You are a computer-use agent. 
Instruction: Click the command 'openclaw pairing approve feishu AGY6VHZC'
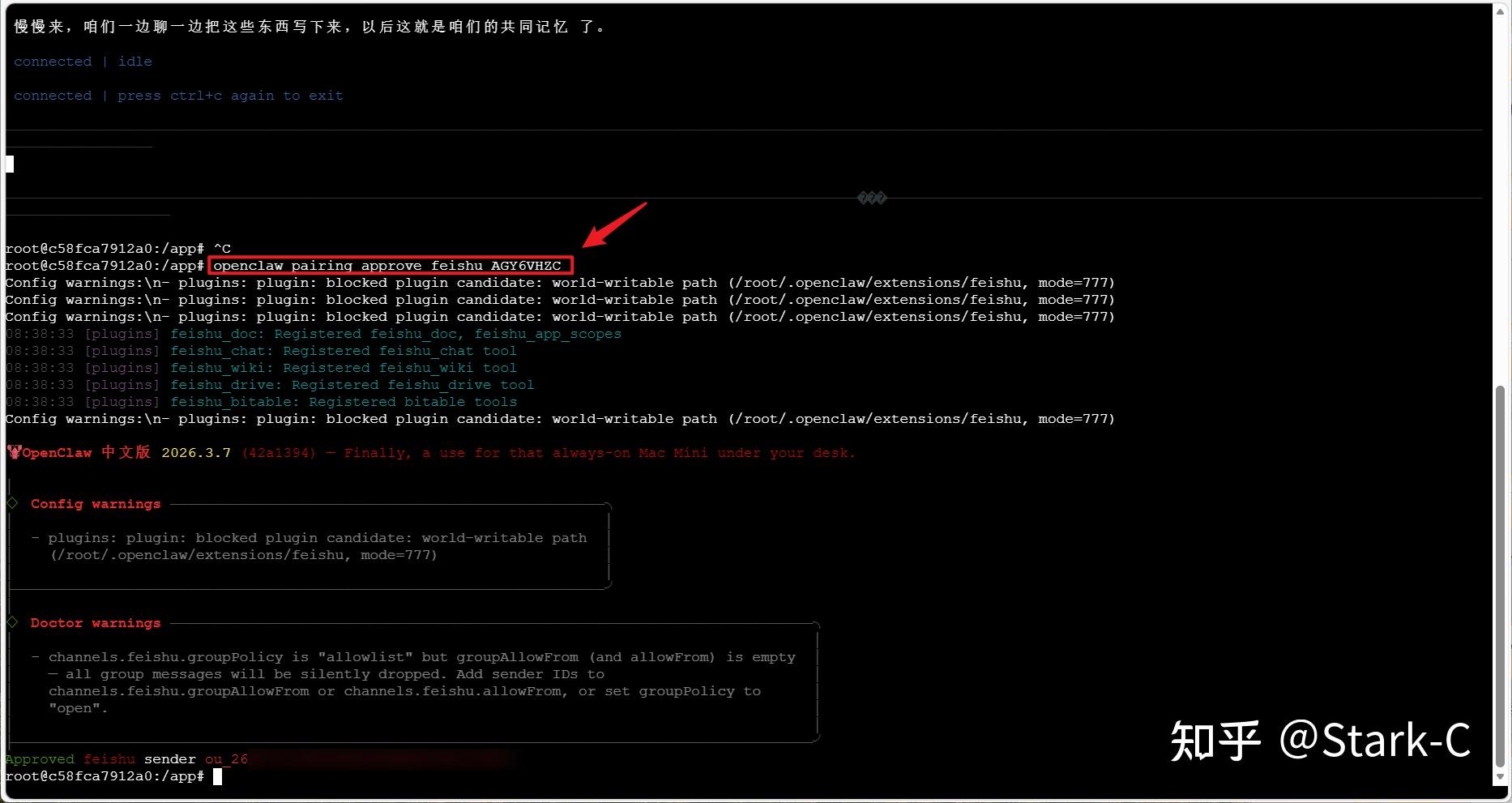pos(387,266)
